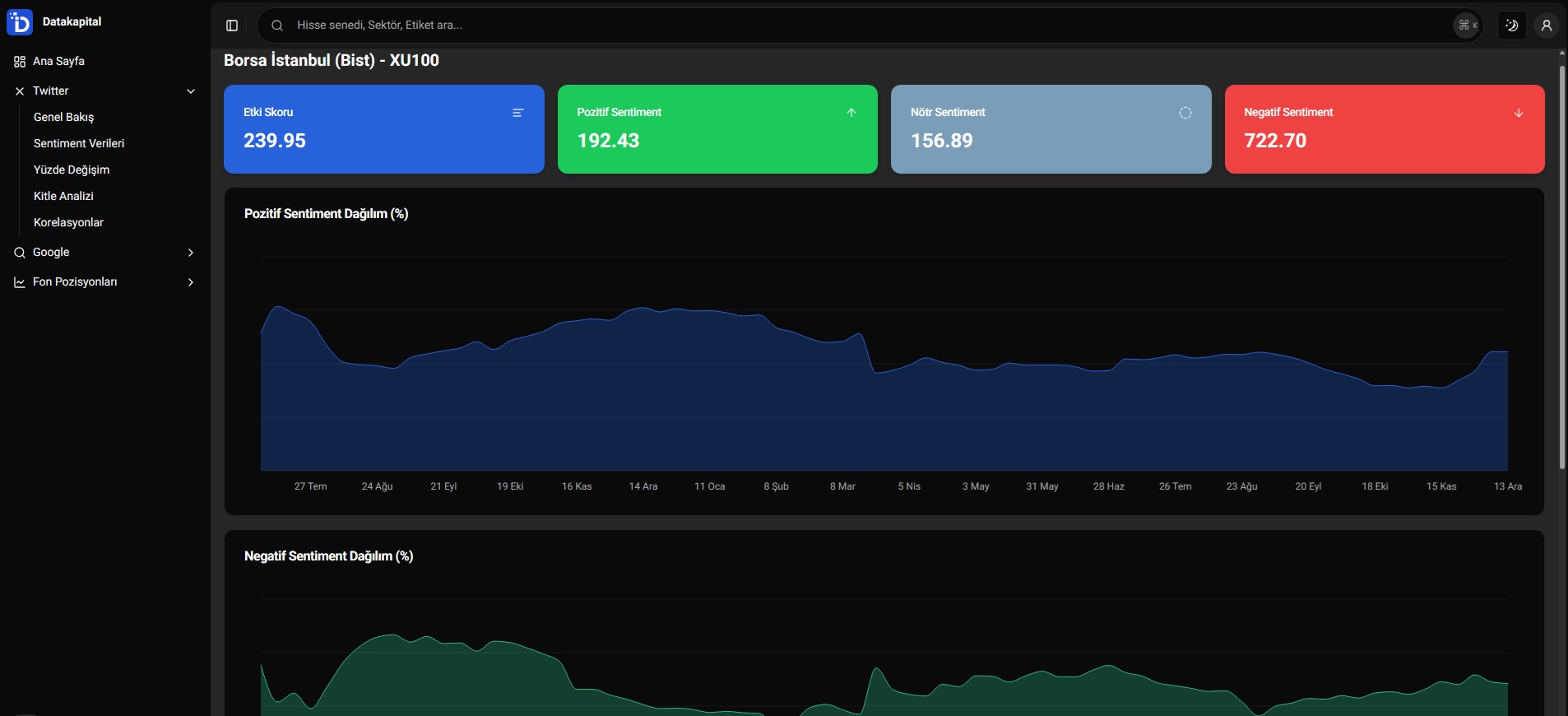
Task: Open the user profile icon
Action: coord(1546,26)
